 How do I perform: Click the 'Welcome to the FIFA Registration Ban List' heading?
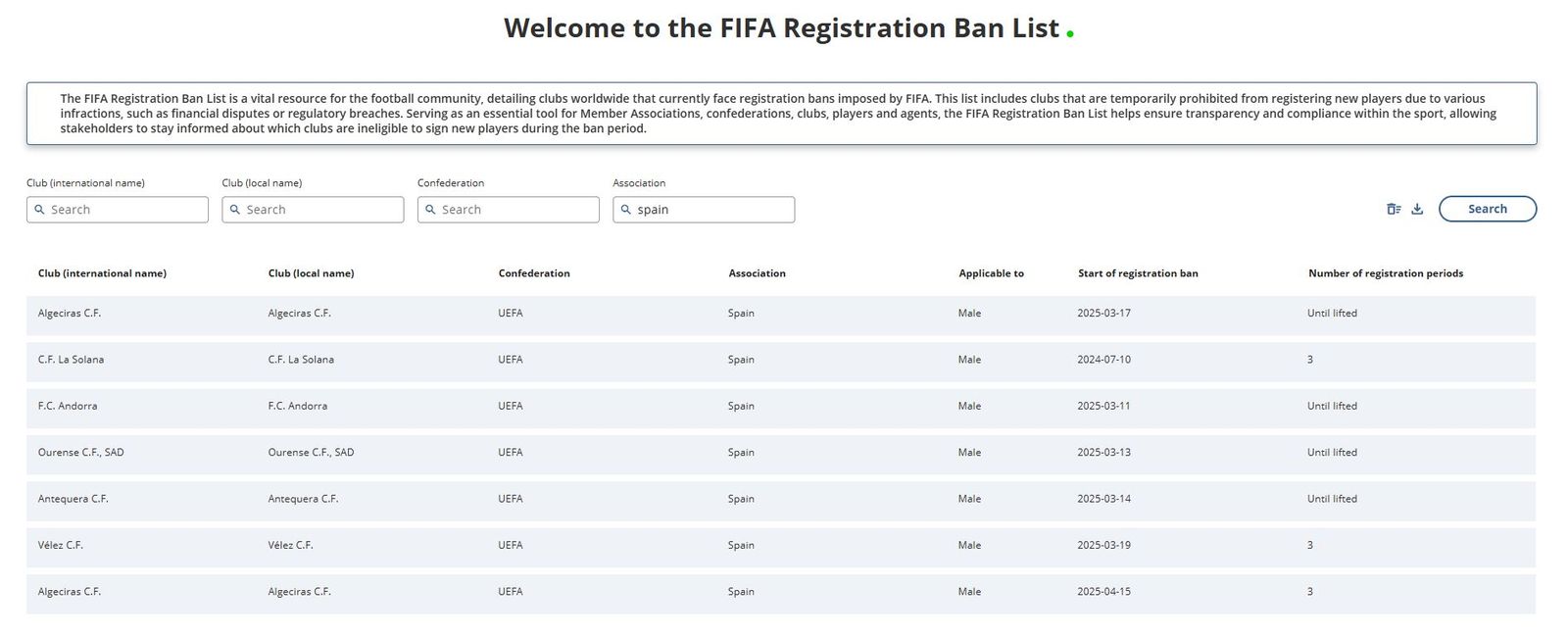(782, 27)
